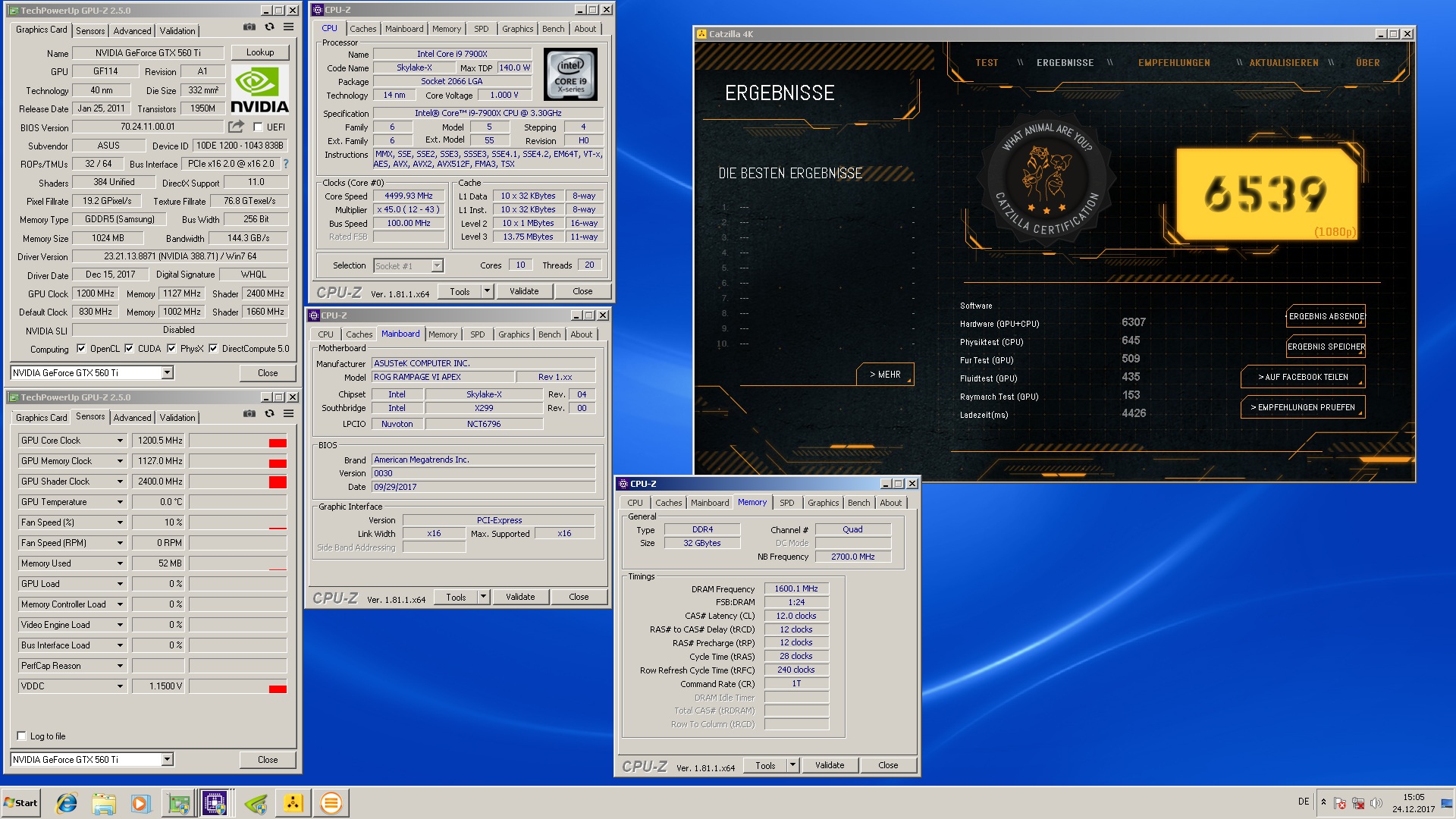Switch to the Validation tab in the Sensors GPU-Z window

(177, 418)
